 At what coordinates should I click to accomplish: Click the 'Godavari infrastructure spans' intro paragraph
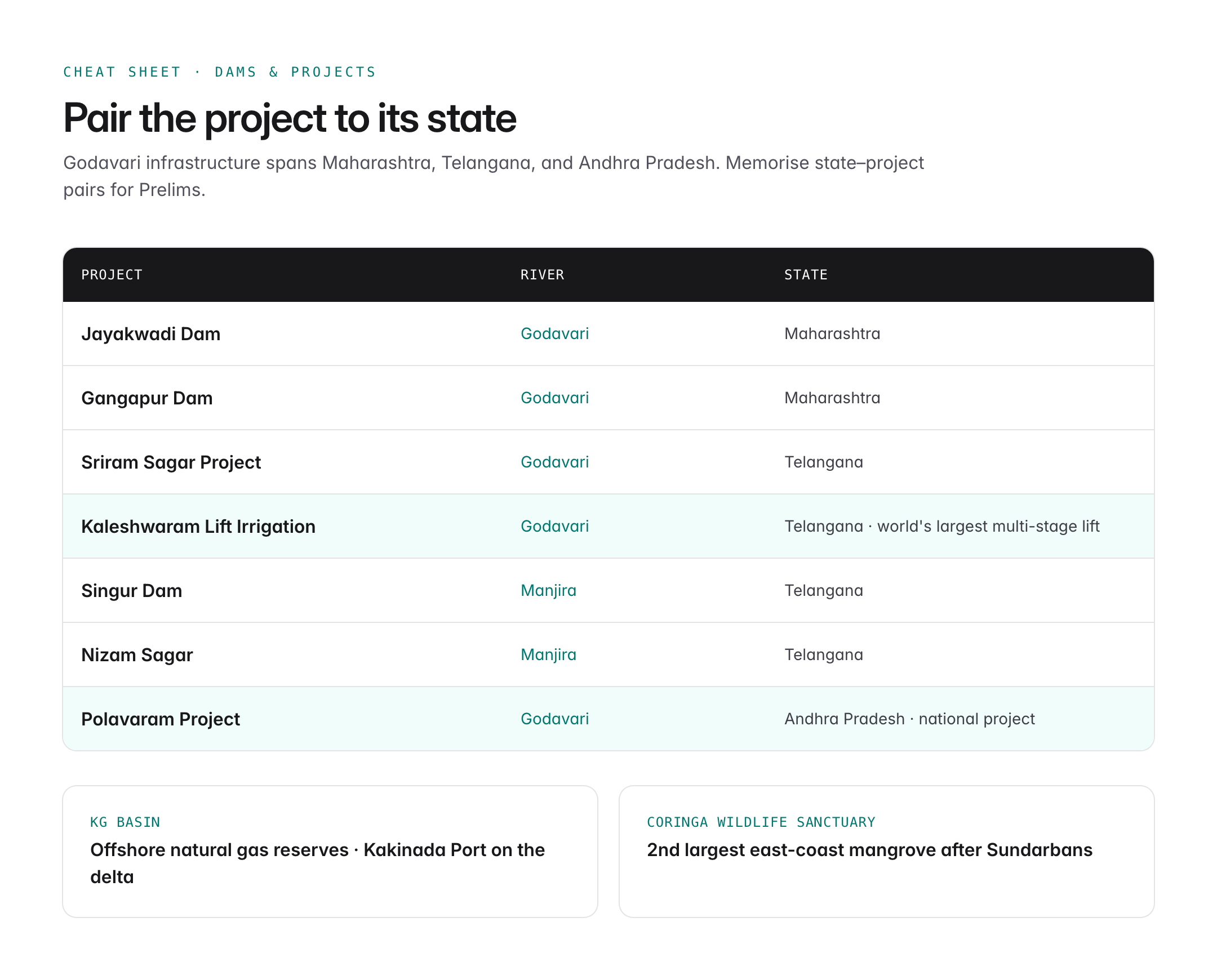[493, 177]
